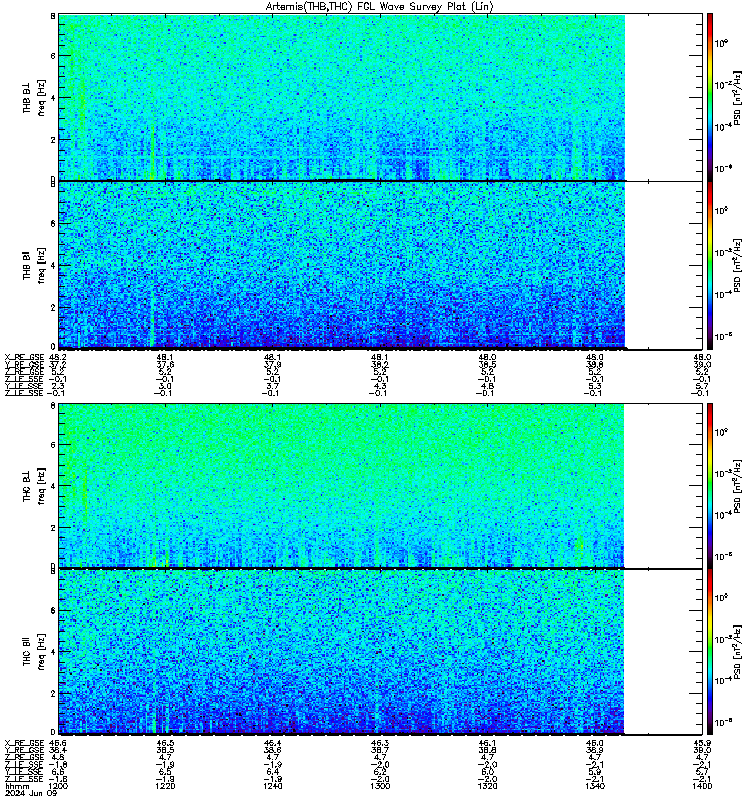Image resolution: width=750 pixels, height=800 pixels.
Task: Click the THC X_RE_GSE value '46.3'
Action: tap(380, 743)
